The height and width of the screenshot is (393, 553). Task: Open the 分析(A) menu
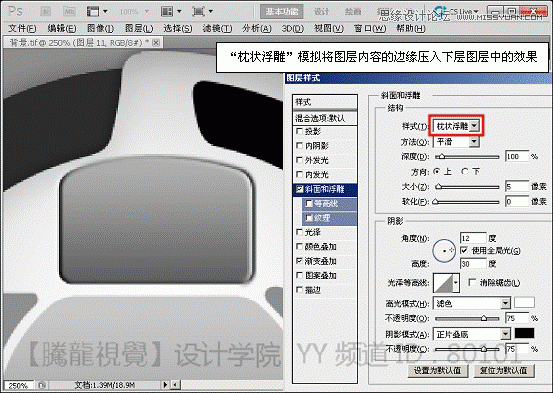[x=257, y=28]
